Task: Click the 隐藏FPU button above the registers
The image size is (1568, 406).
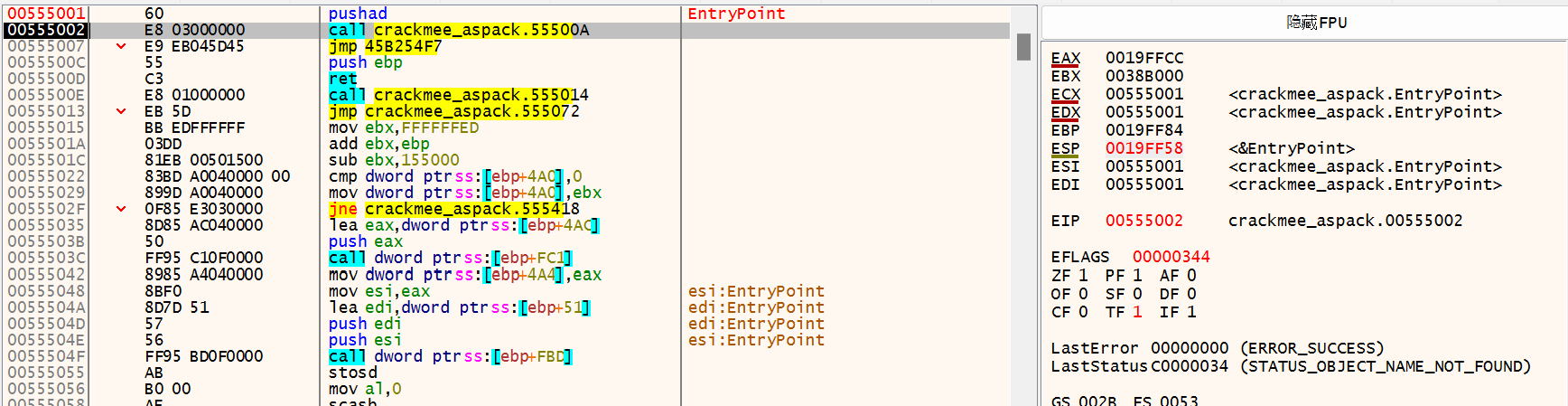Action: (x=1316, y=23)
